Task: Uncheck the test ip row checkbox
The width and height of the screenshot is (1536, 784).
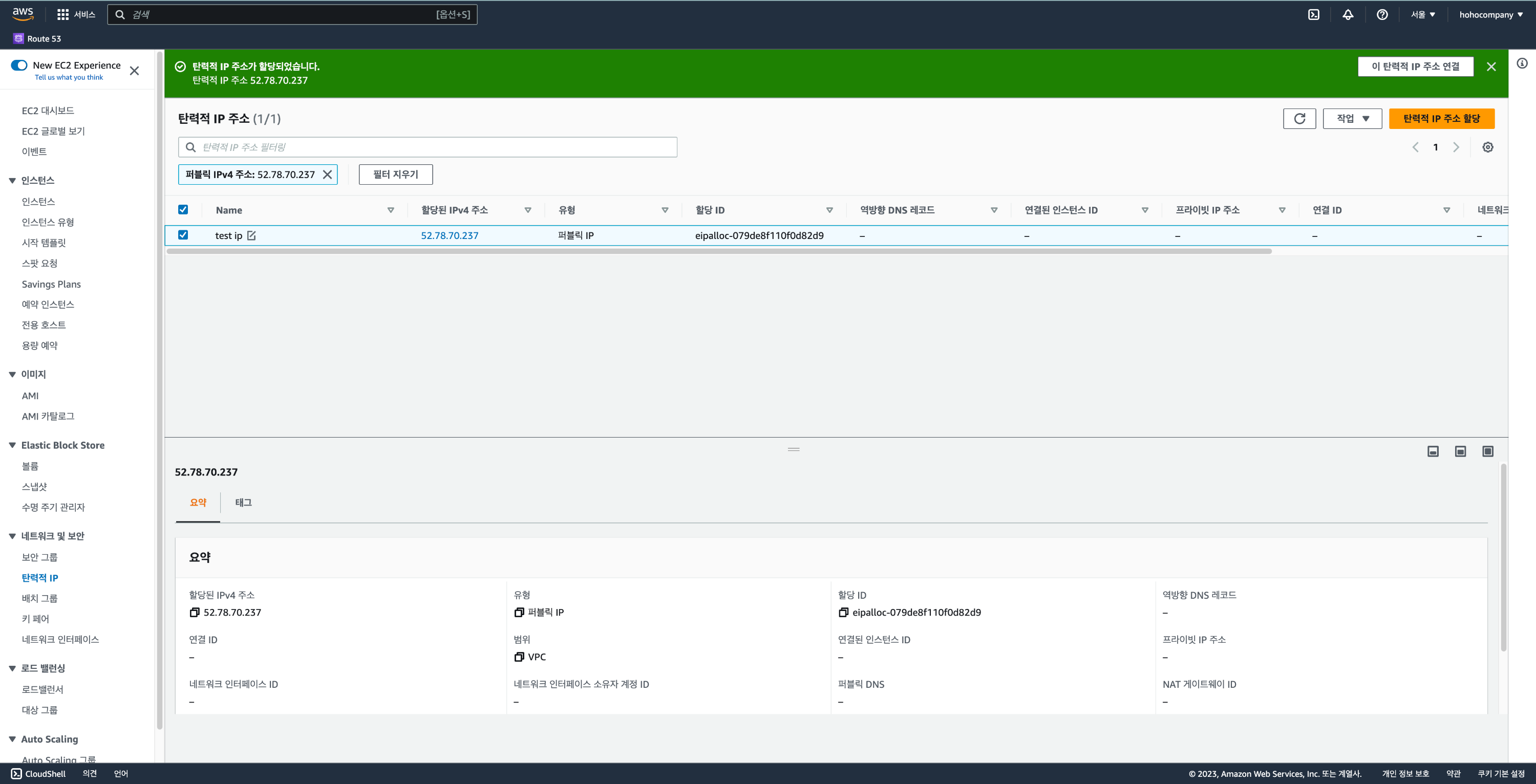Action: [183, 235]
